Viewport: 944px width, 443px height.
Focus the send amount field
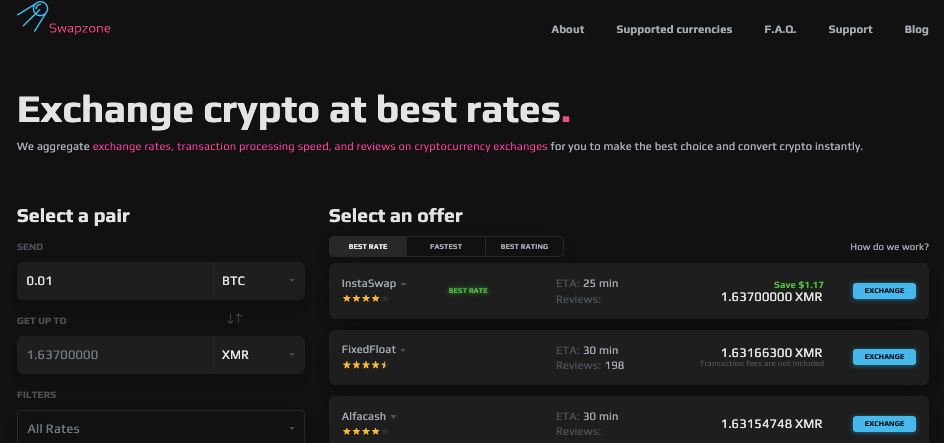[x=115, y=280]
